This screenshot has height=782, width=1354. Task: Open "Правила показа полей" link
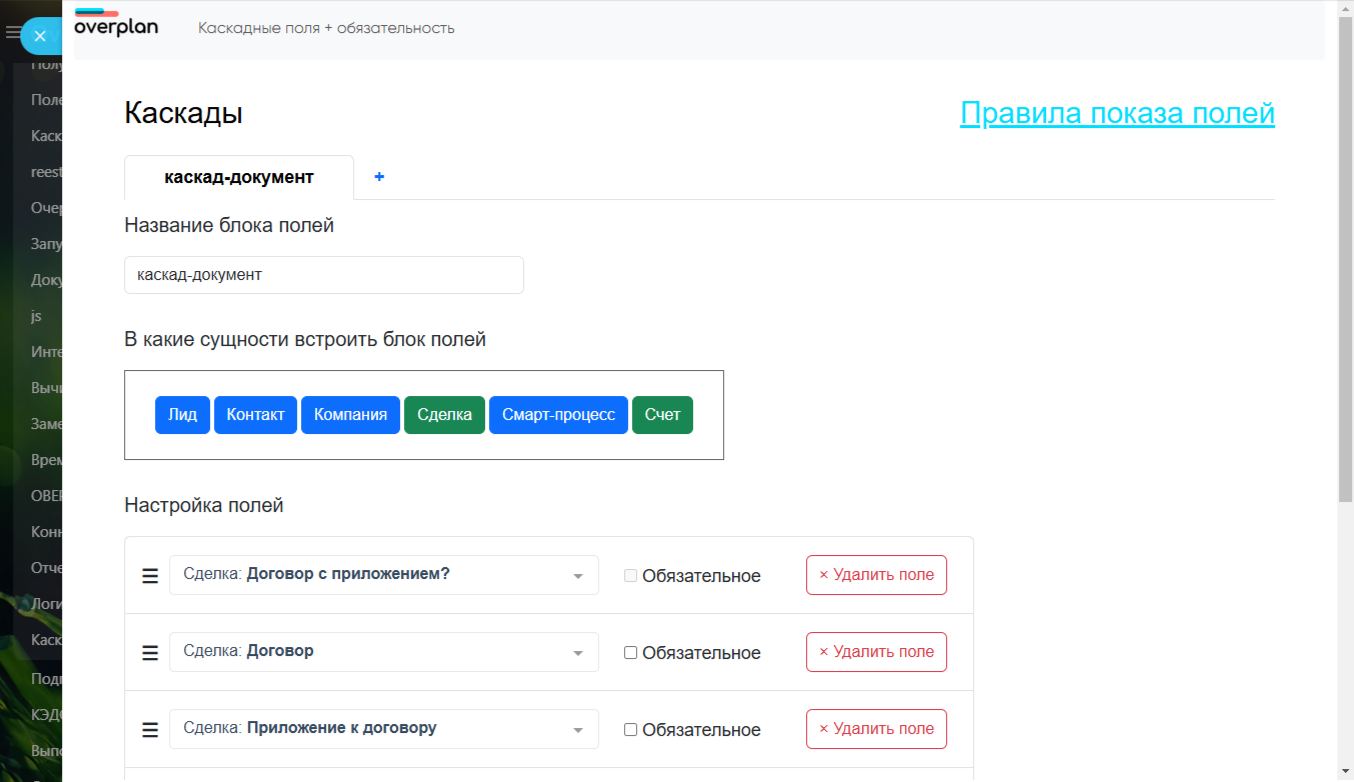(1117, 113)
